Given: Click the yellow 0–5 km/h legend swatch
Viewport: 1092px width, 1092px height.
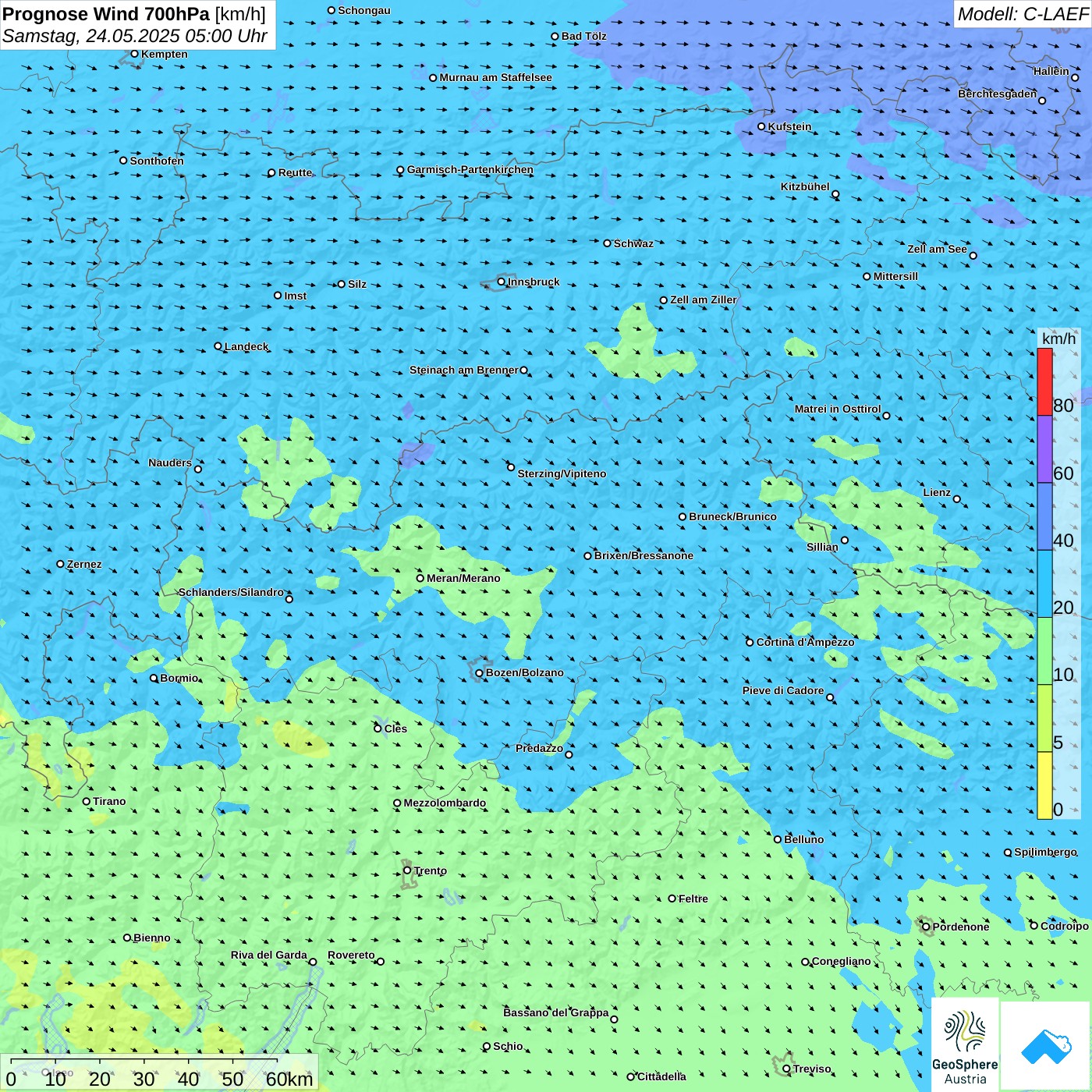Looking at the screenshot, I should tap(1044, 785).
